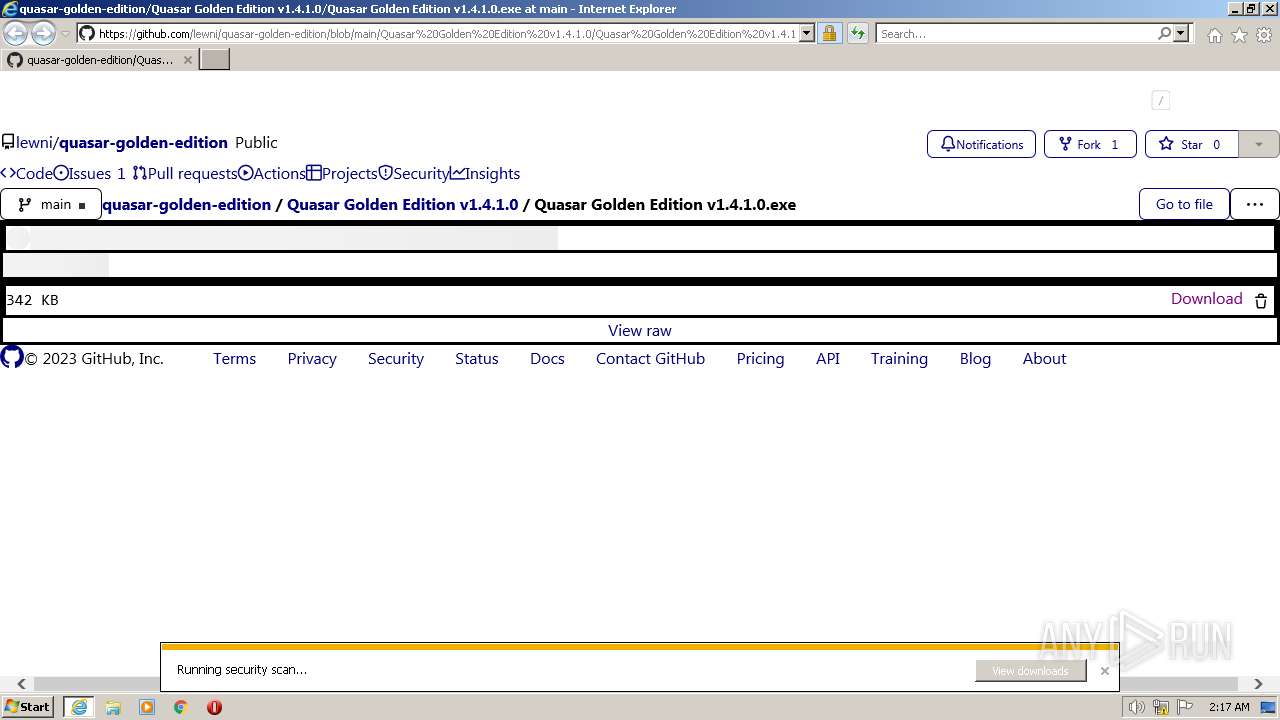Click the volume speaker tray icon
1280x720 pixels.
pos(1137,707)
